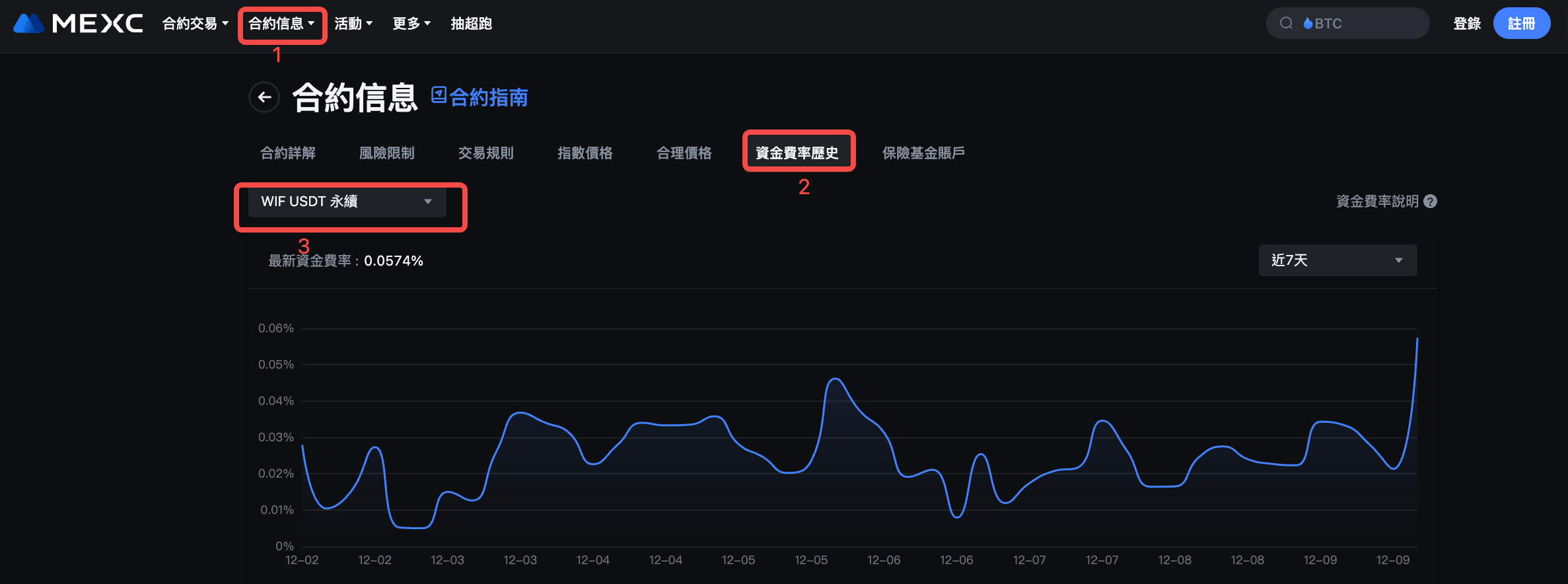Expand the 活動 menu
The image size is (1568, 584).
tap(353, 24)
